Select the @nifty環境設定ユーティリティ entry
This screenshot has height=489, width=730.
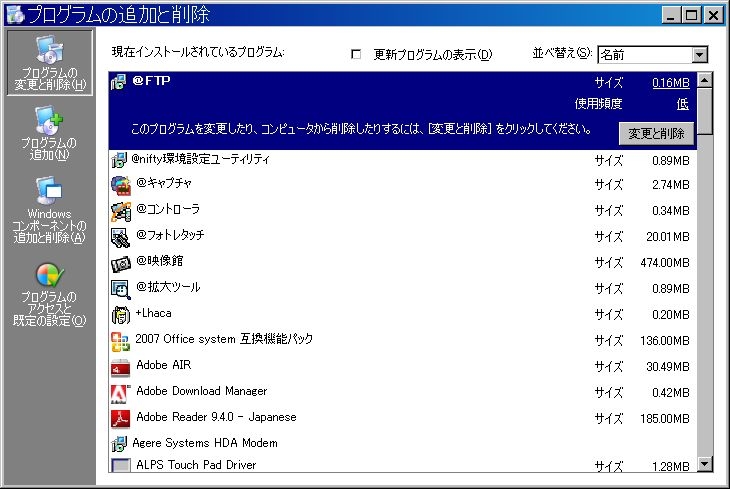point(403,161)
